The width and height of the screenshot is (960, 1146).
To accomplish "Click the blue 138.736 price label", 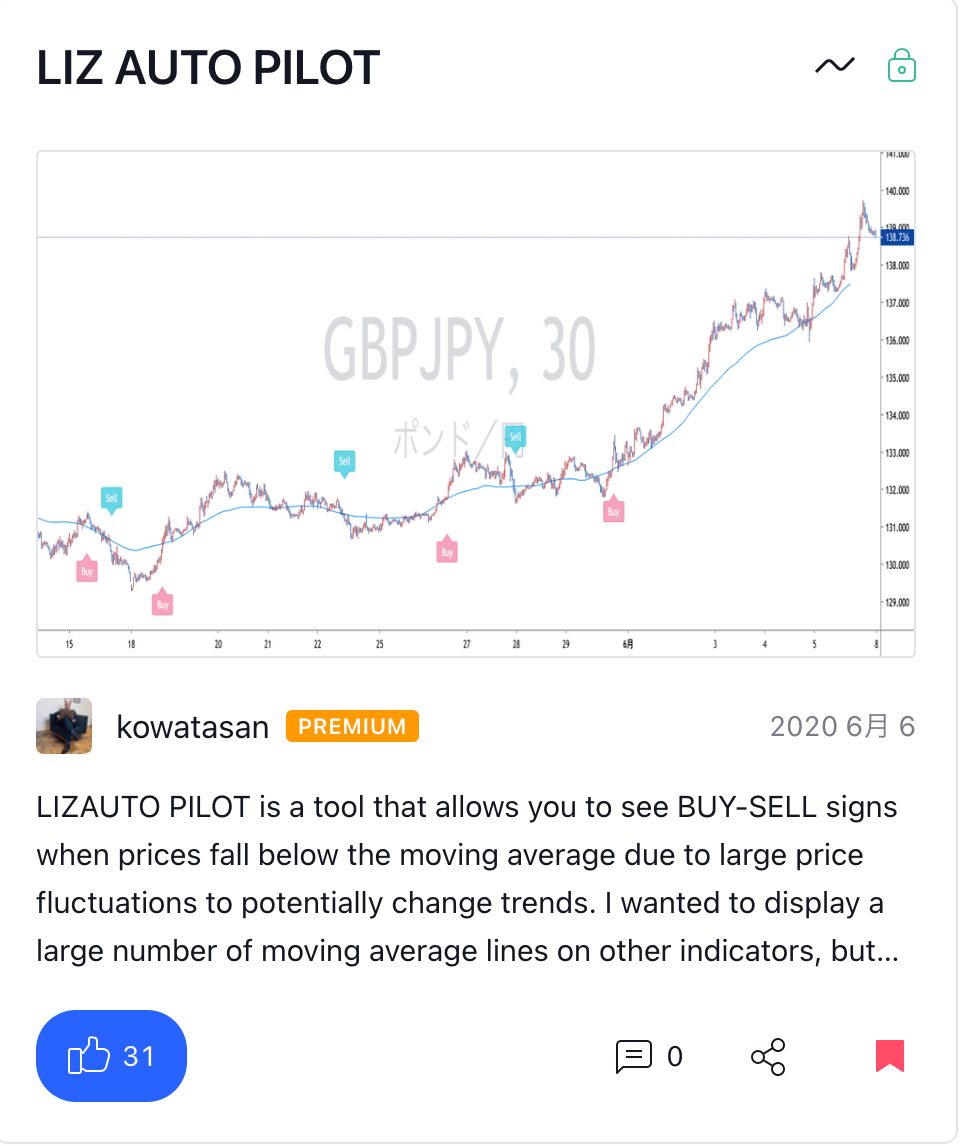I will (x=898, y=237).
